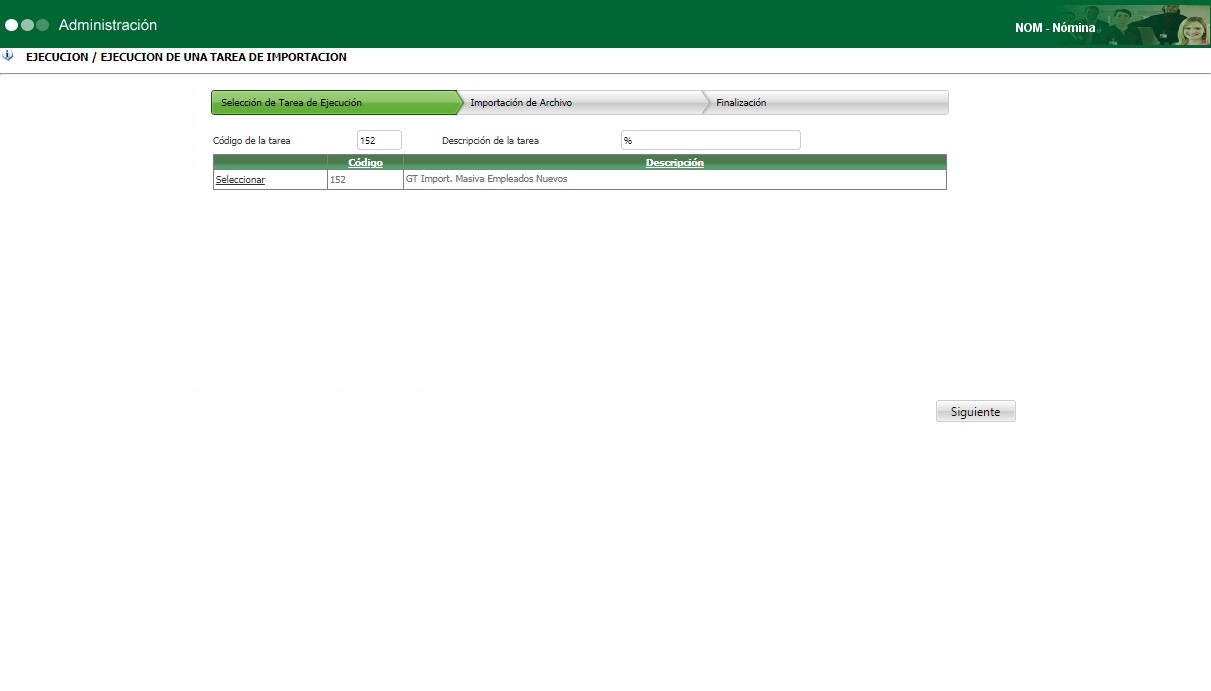Image resolution: width=1211 pixels, height=691 pixels.
Task: Select the Selección de Tarea de Ejecución step
Action: 334,103
